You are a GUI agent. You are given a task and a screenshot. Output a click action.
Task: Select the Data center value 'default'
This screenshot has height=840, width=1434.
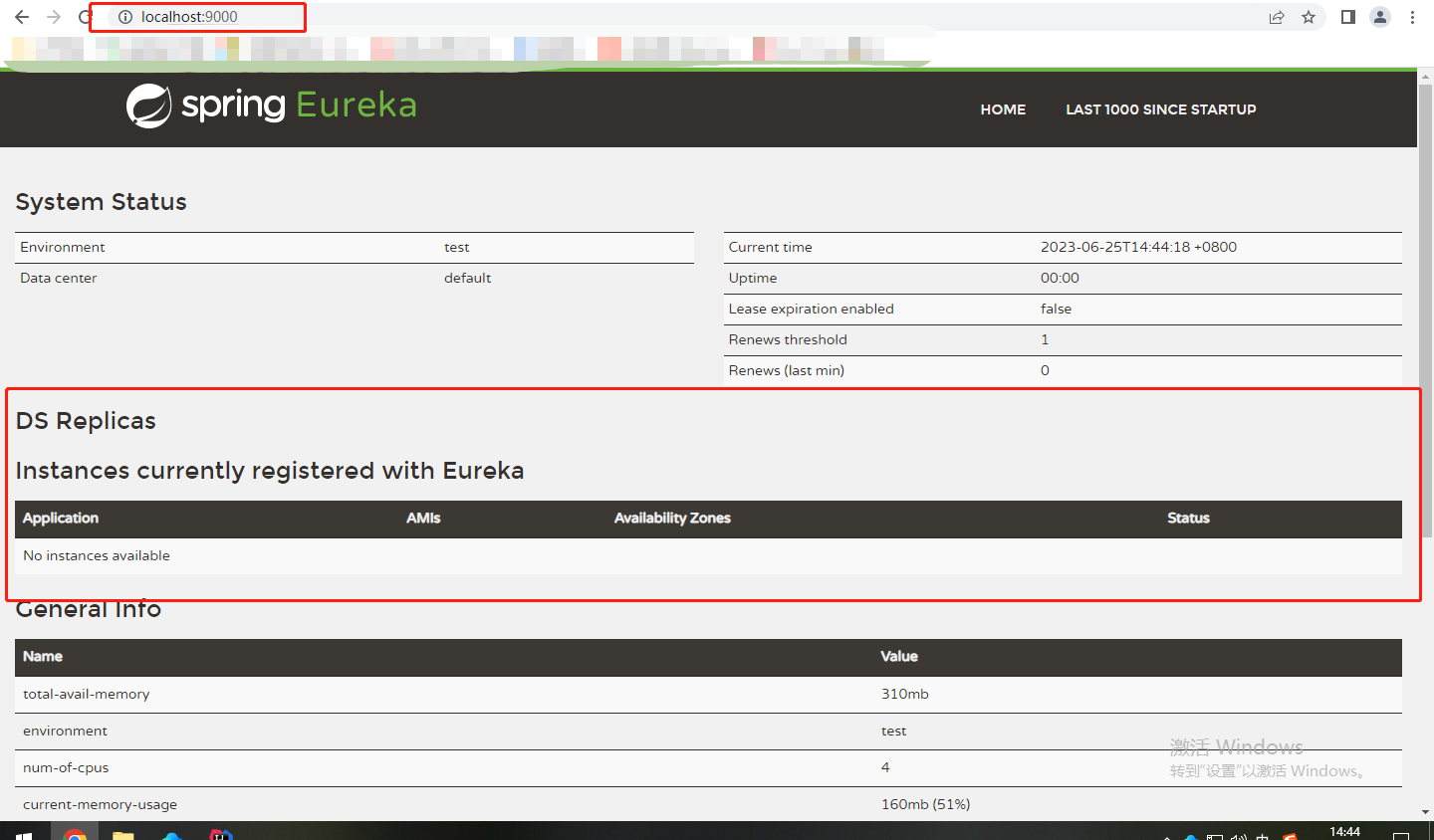[467, 278]
